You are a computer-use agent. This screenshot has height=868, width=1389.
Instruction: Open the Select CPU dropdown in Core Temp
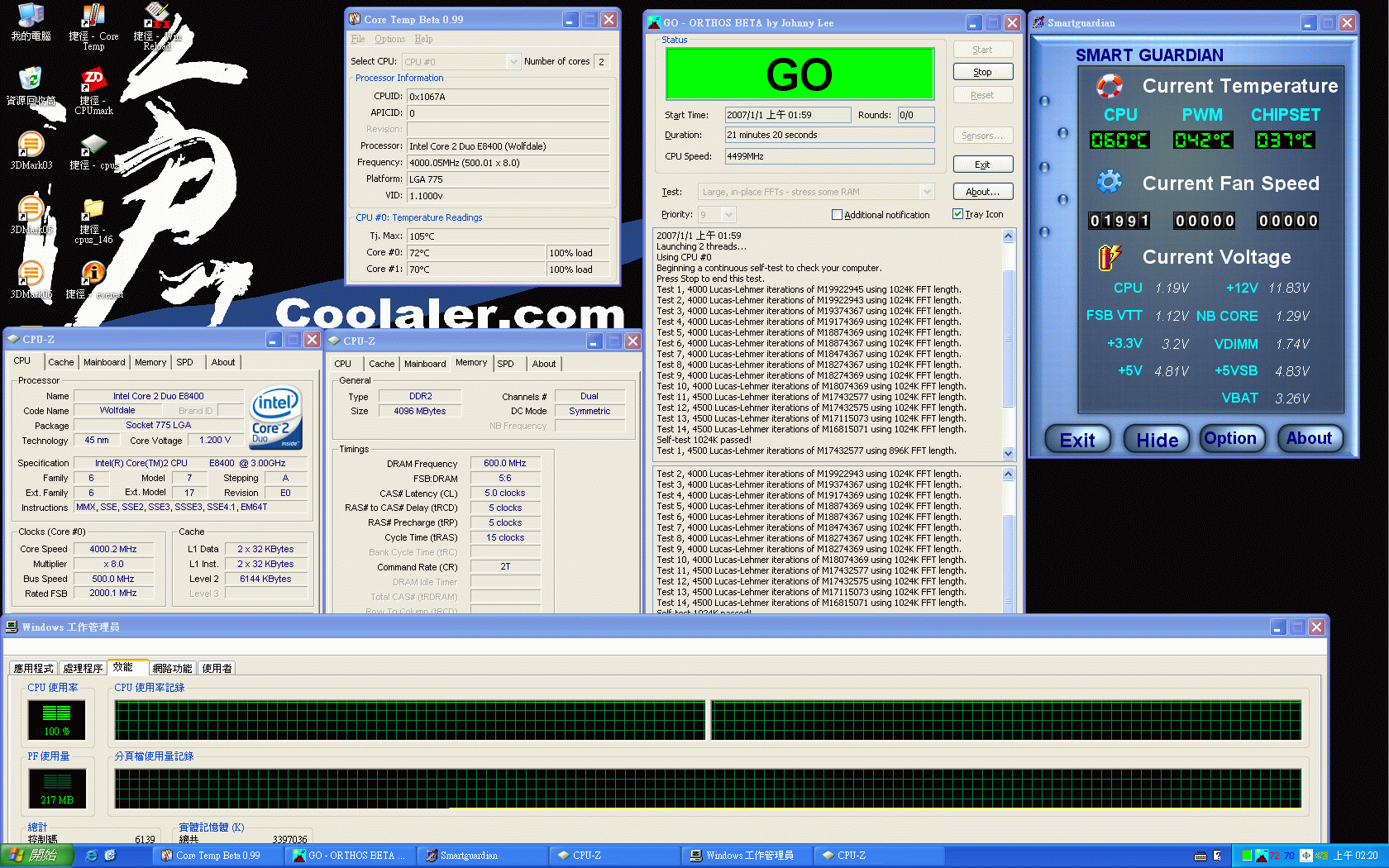(x=461, y=61)
